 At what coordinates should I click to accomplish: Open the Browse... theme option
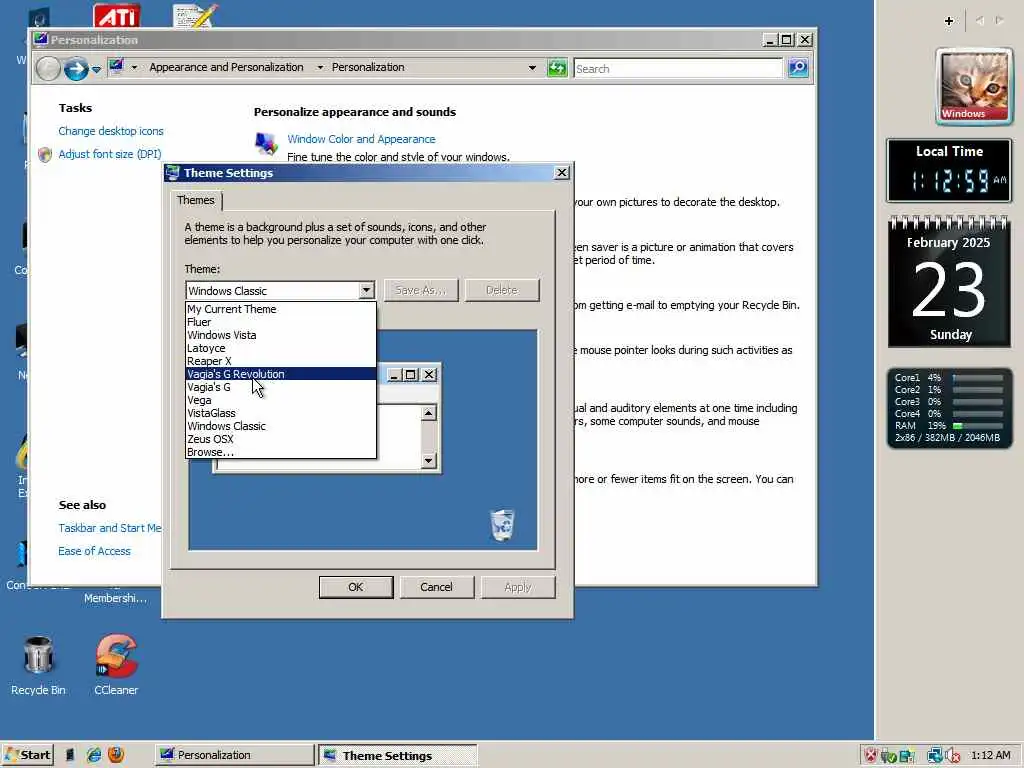click(x=281, y=452)
